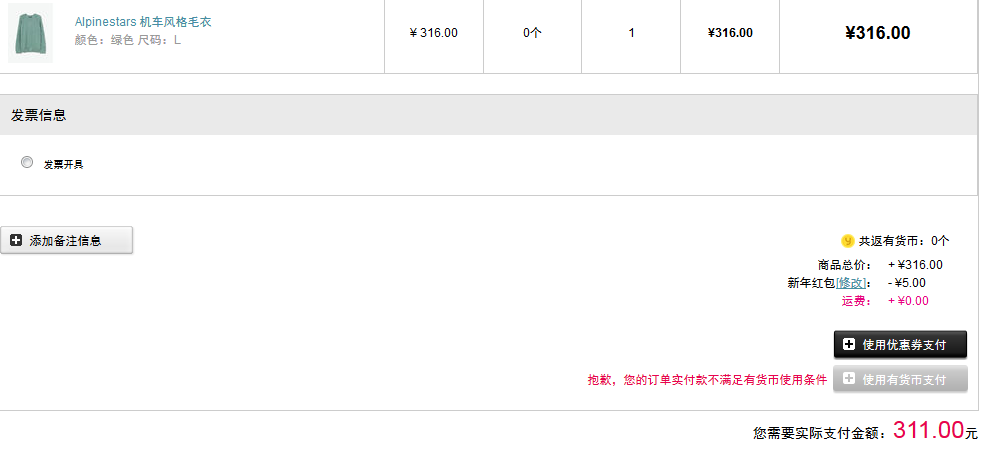Select the 发票开具 radio button
The height and width of the screenshot is (450, 981).
pyautogui.click(x=27, y=162)
